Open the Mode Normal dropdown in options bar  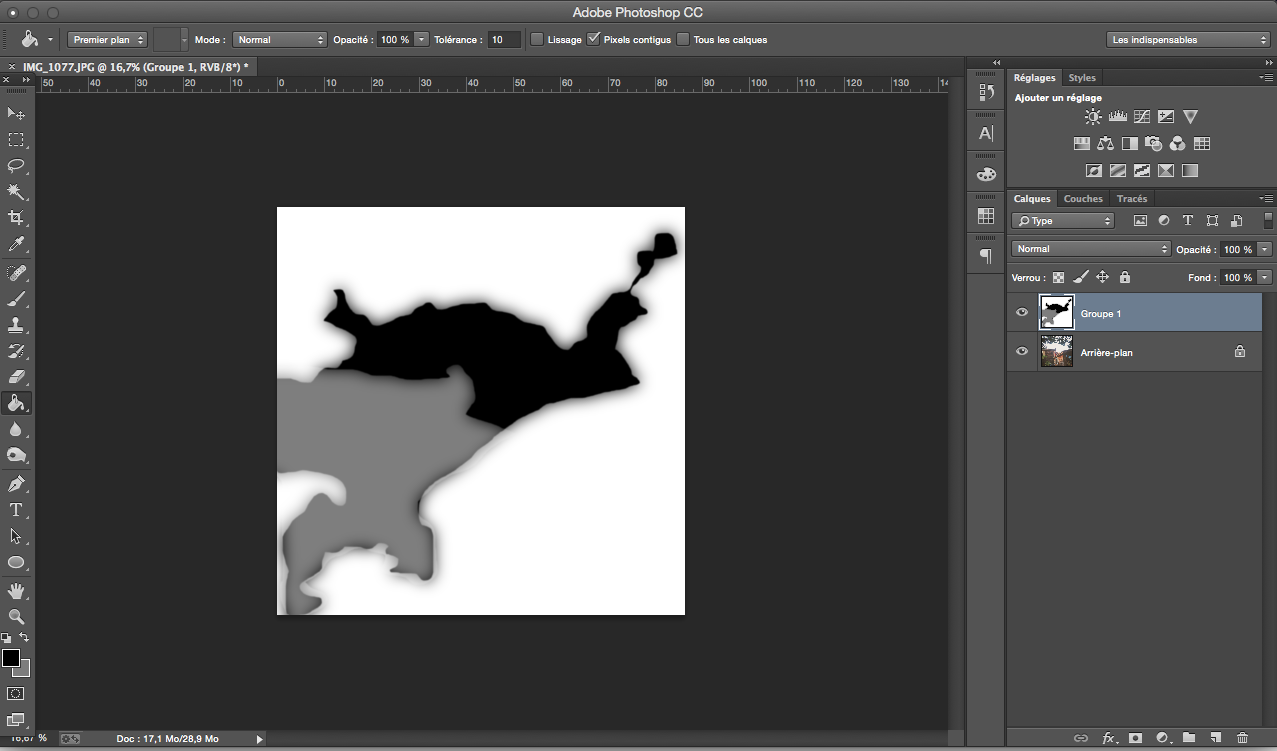279,39
